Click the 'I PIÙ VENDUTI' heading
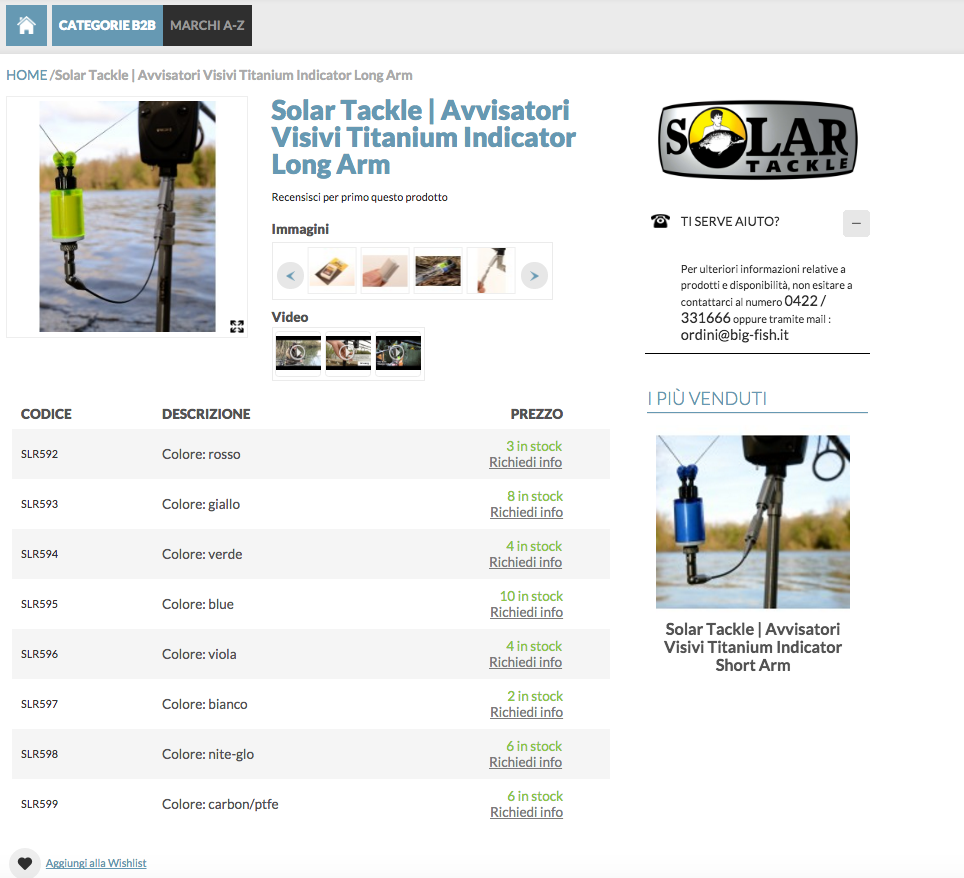 [x=707, y=398]
